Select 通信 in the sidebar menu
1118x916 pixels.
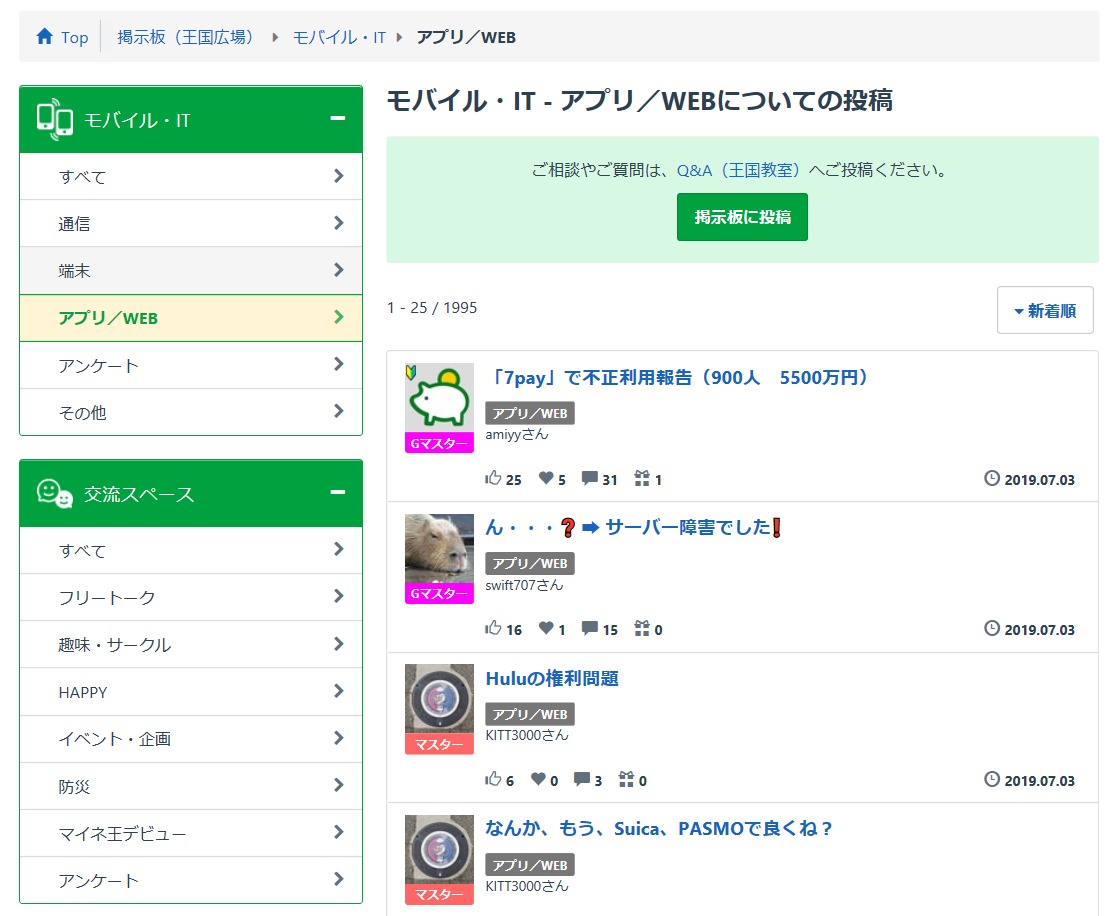(190, 224)
